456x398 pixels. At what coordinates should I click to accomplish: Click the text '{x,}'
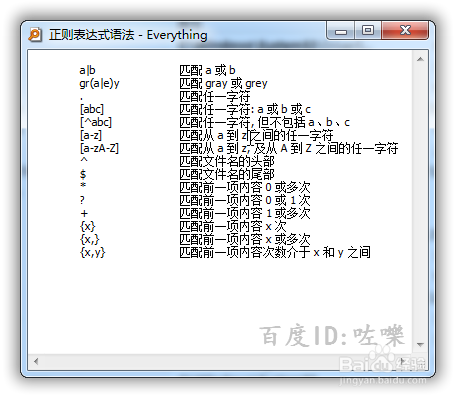(90, 239)
